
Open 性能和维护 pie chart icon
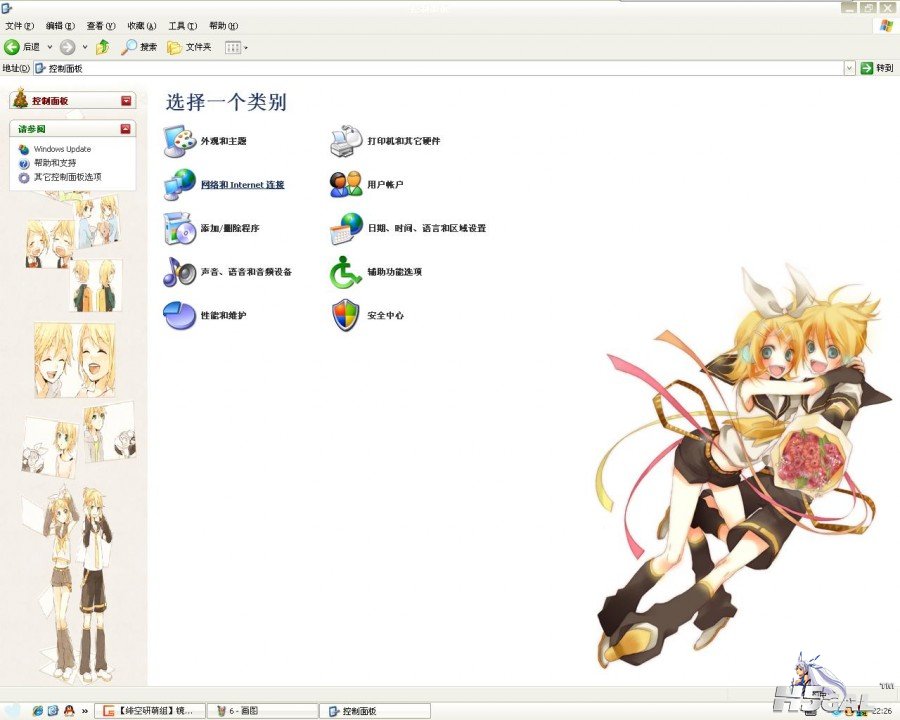click(180, 315)
